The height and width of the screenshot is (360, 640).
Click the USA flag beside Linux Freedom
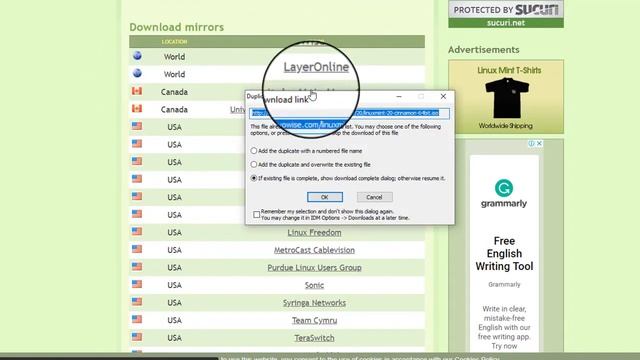137,231
